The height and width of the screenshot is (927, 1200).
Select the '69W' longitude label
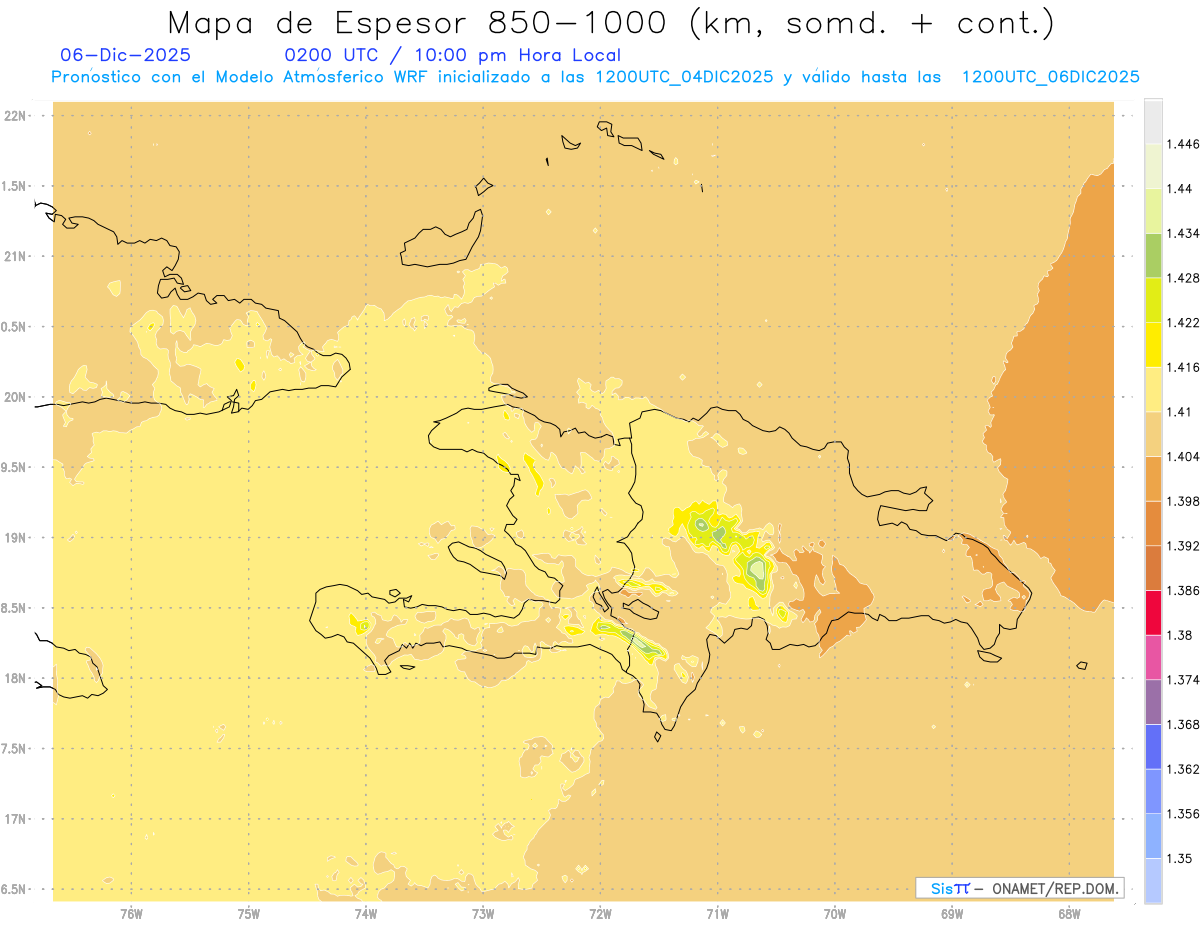click(x=952, y=913)
